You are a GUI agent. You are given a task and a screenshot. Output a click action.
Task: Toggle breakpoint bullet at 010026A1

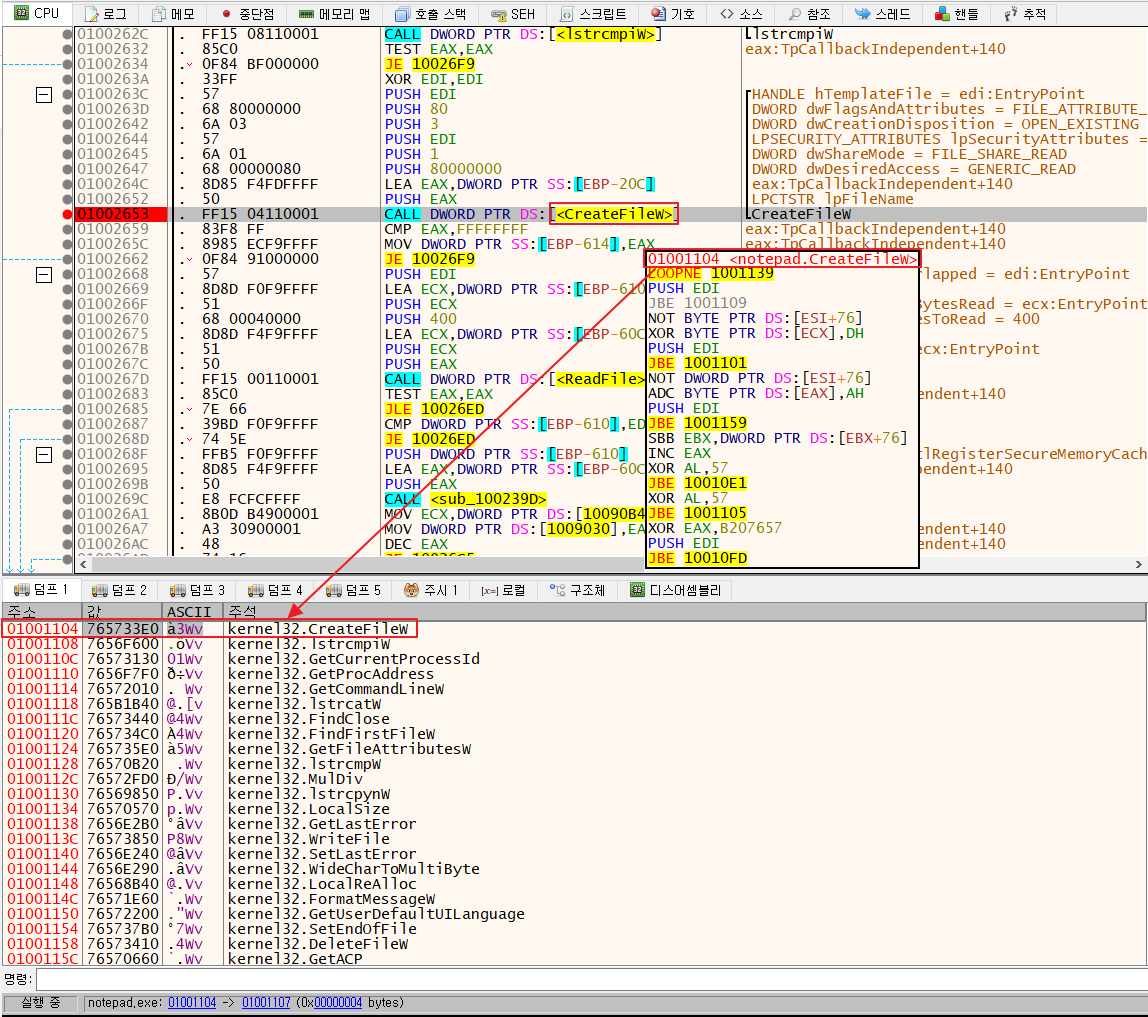point(67,514)
